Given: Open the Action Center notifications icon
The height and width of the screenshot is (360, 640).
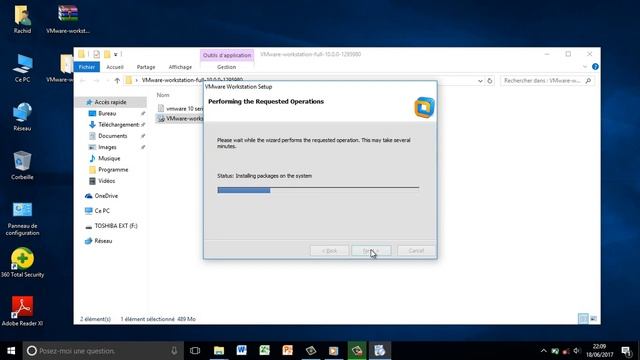Looking at the screenshot, I should (627, 351).
